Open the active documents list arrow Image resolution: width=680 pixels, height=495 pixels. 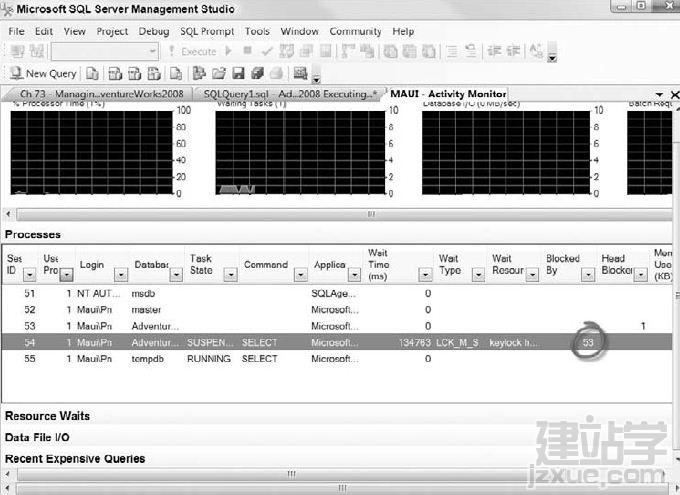659,94
